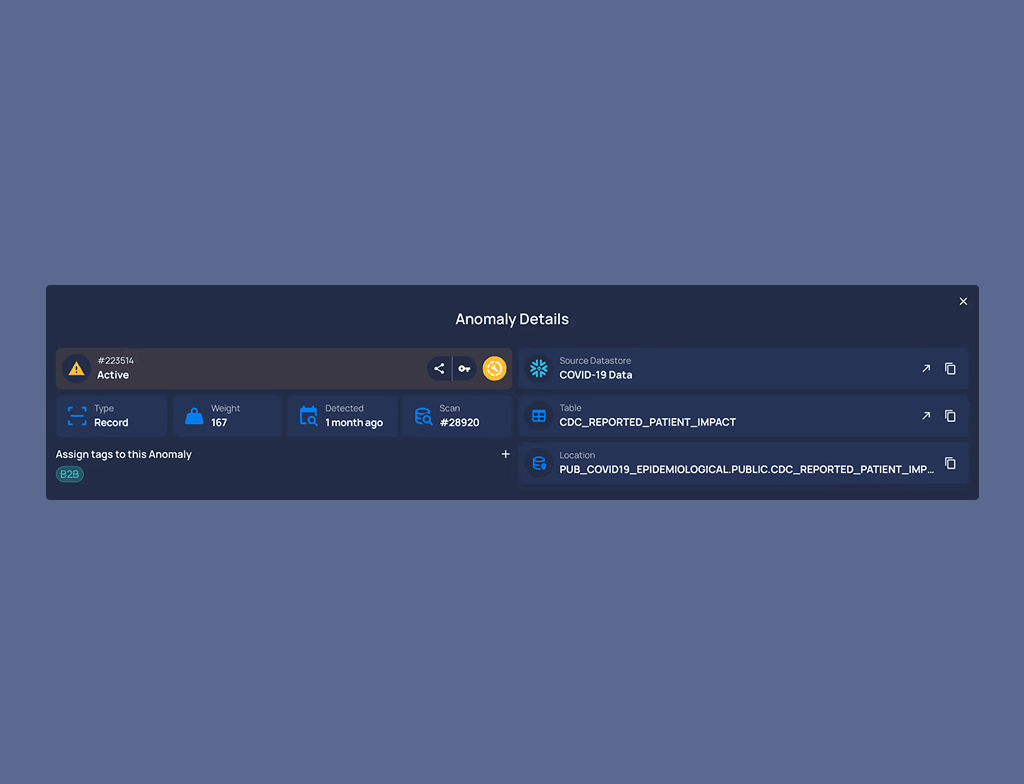Image resolution: width=1024 pixels, height=784 pixels.
Task: Click the Location database pin icon
Action: click(539, 463)
